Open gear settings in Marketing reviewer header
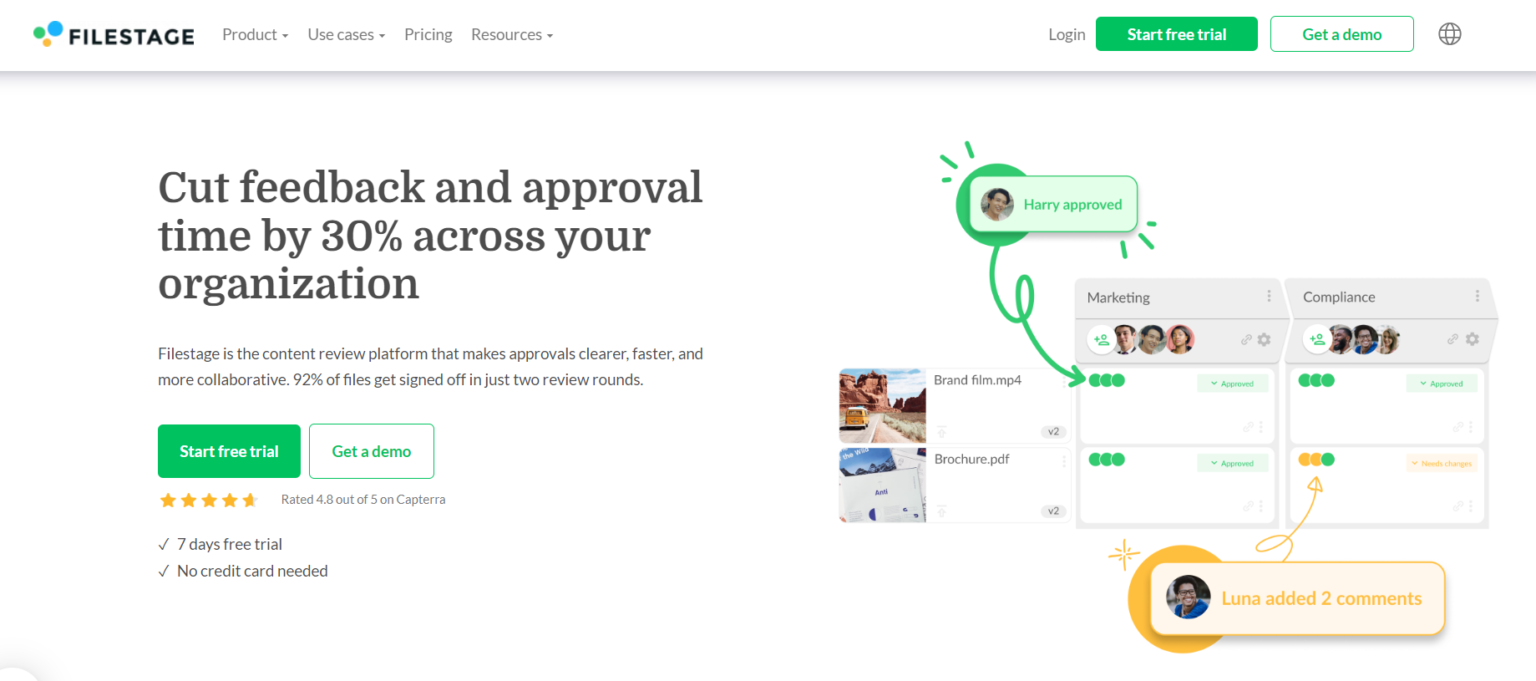 coord(1264,339)
